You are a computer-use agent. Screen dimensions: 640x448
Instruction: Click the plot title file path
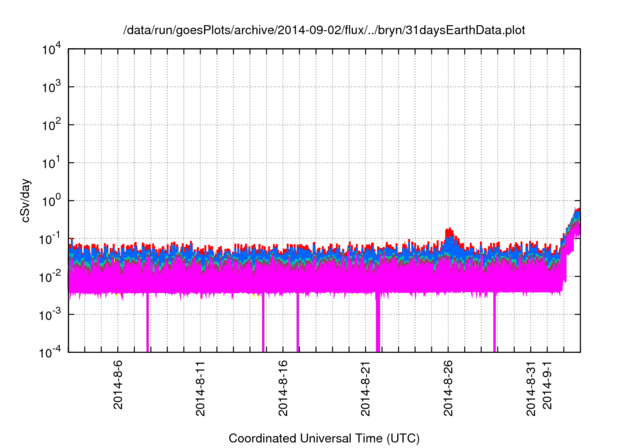(324, 30)
